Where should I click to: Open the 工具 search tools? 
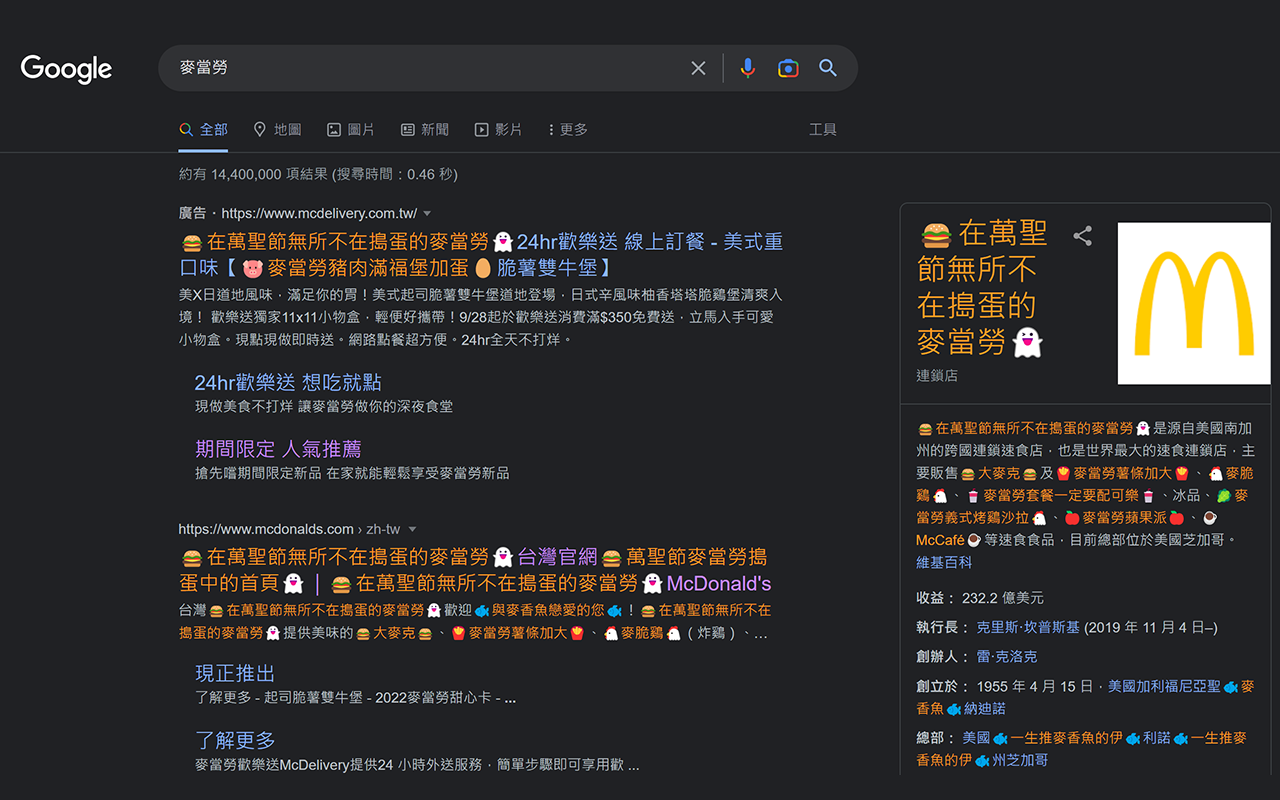(x=823, y=130)
